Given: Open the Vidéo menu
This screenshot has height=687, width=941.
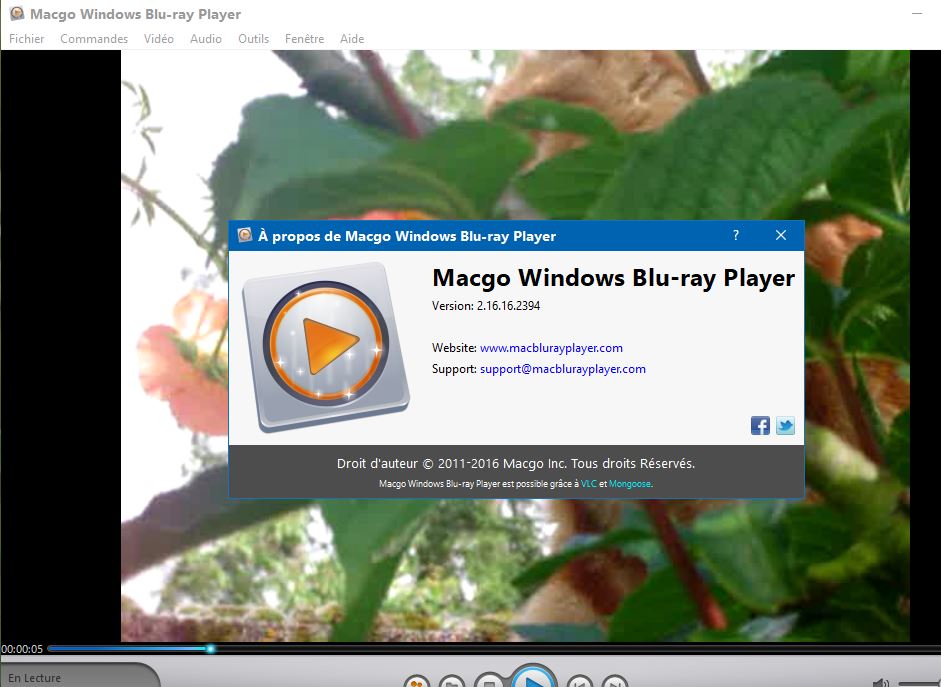Looking at the screenshot, I should coord(159,39).
